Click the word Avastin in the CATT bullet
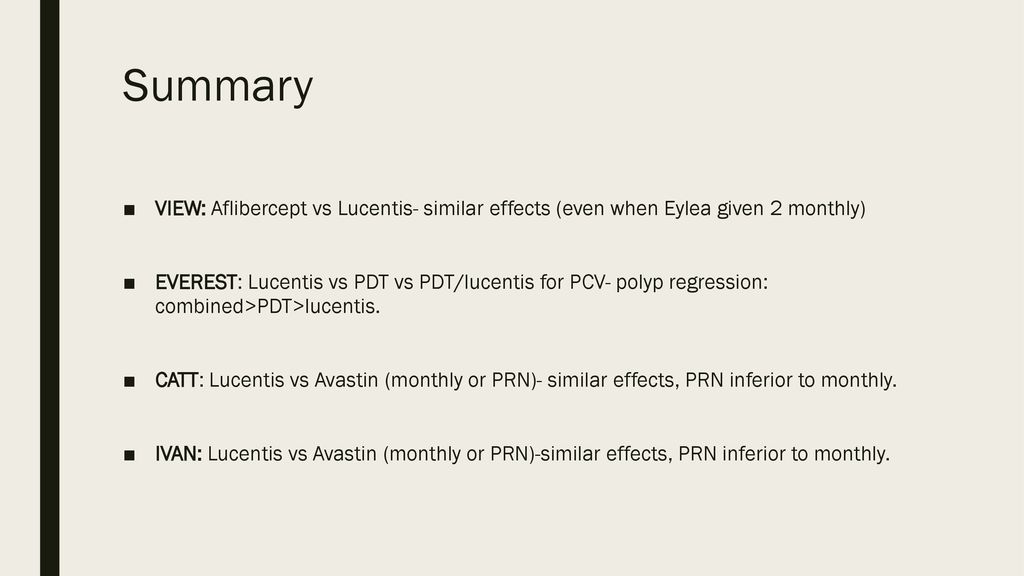The height and width of the screenshot is (576, 1024). coord(346,380)
